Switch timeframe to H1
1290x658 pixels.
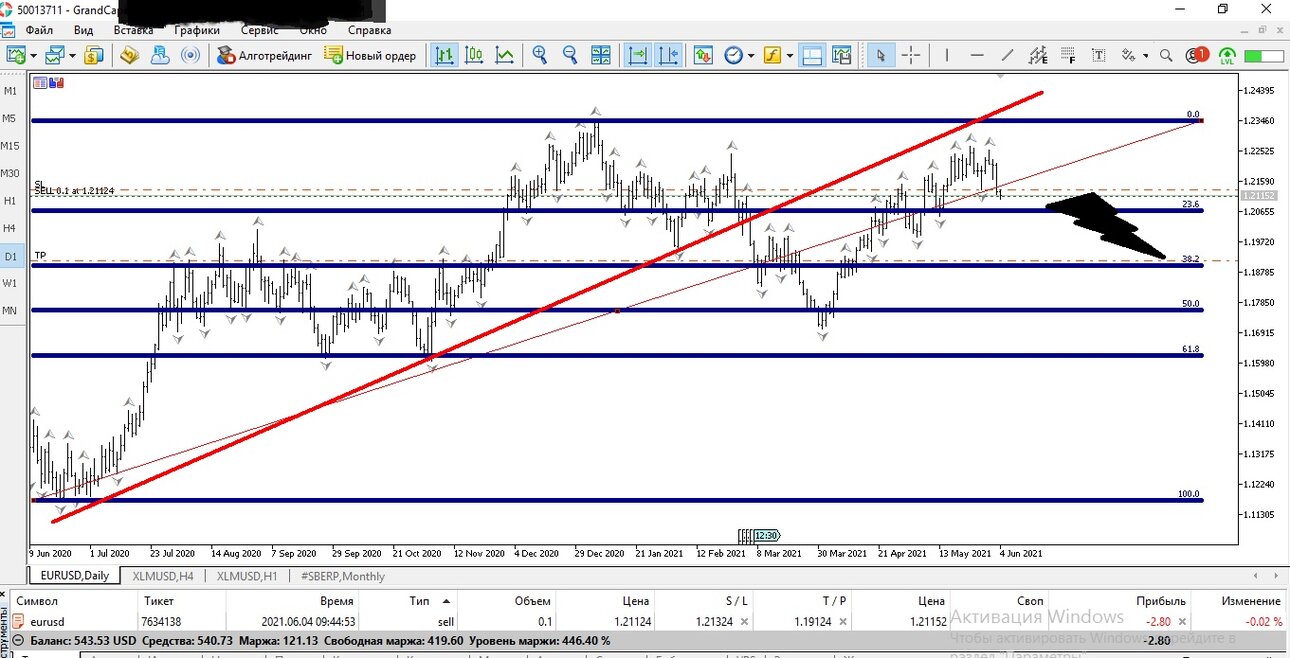[10, 201]
